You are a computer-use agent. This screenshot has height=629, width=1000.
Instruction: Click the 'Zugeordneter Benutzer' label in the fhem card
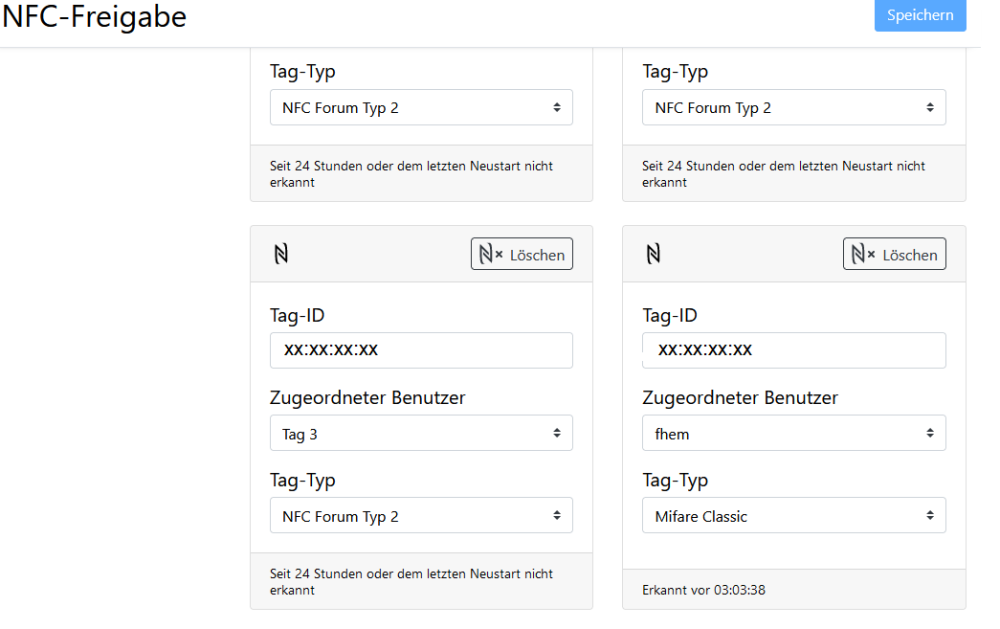click(740, 398)
